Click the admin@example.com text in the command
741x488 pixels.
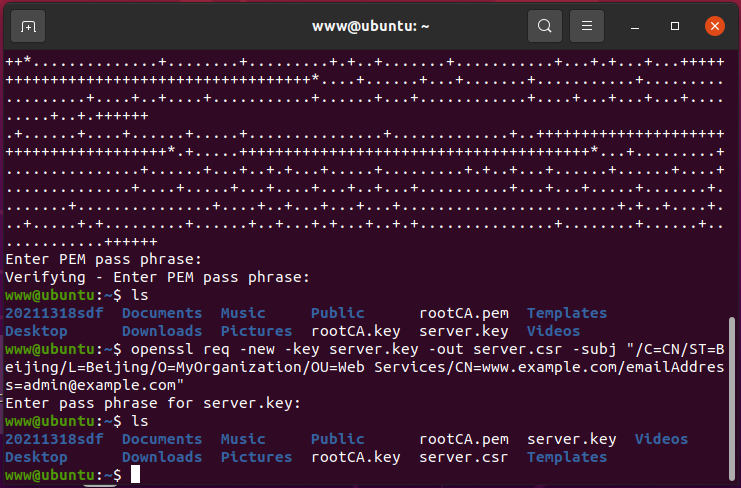pos(99,385)
